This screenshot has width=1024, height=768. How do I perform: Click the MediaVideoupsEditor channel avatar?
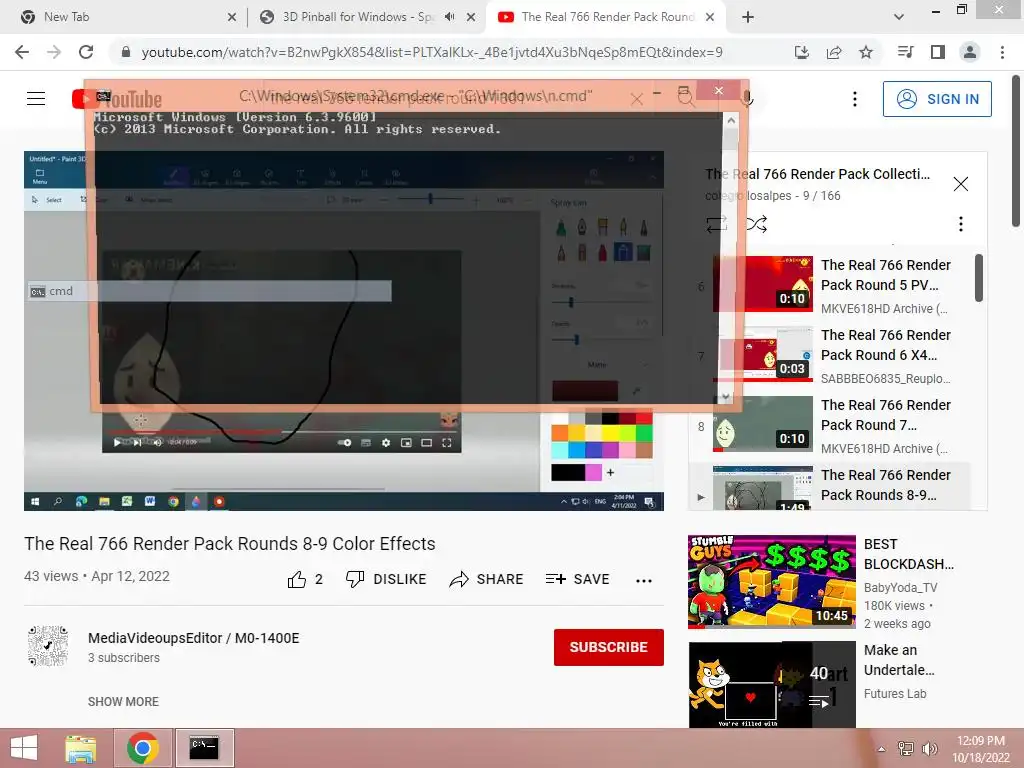click(x=48, y=646)
